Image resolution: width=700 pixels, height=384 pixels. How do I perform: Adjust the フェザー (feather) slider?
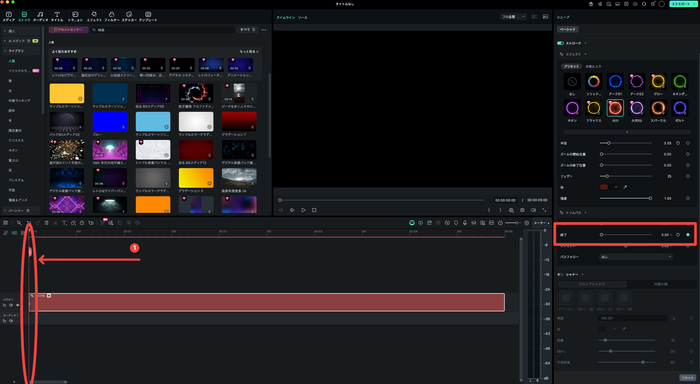[x=625, y=176]
